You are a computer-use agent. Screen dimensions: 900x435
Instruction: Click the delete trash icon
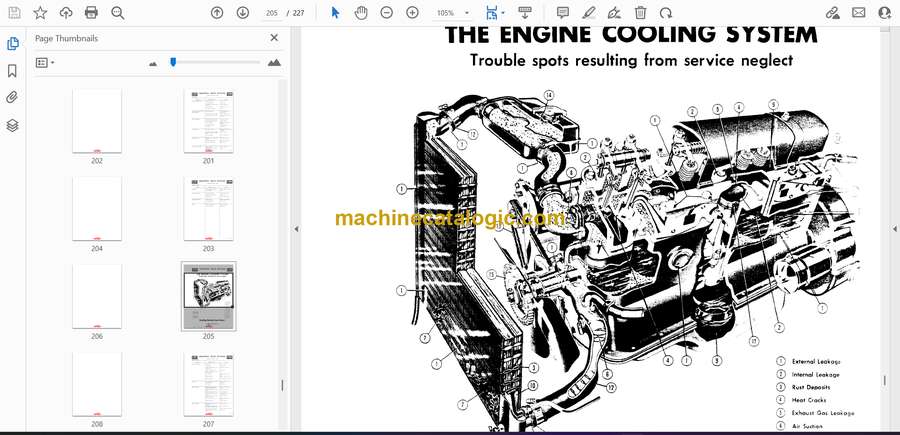(x=641, y=13)
